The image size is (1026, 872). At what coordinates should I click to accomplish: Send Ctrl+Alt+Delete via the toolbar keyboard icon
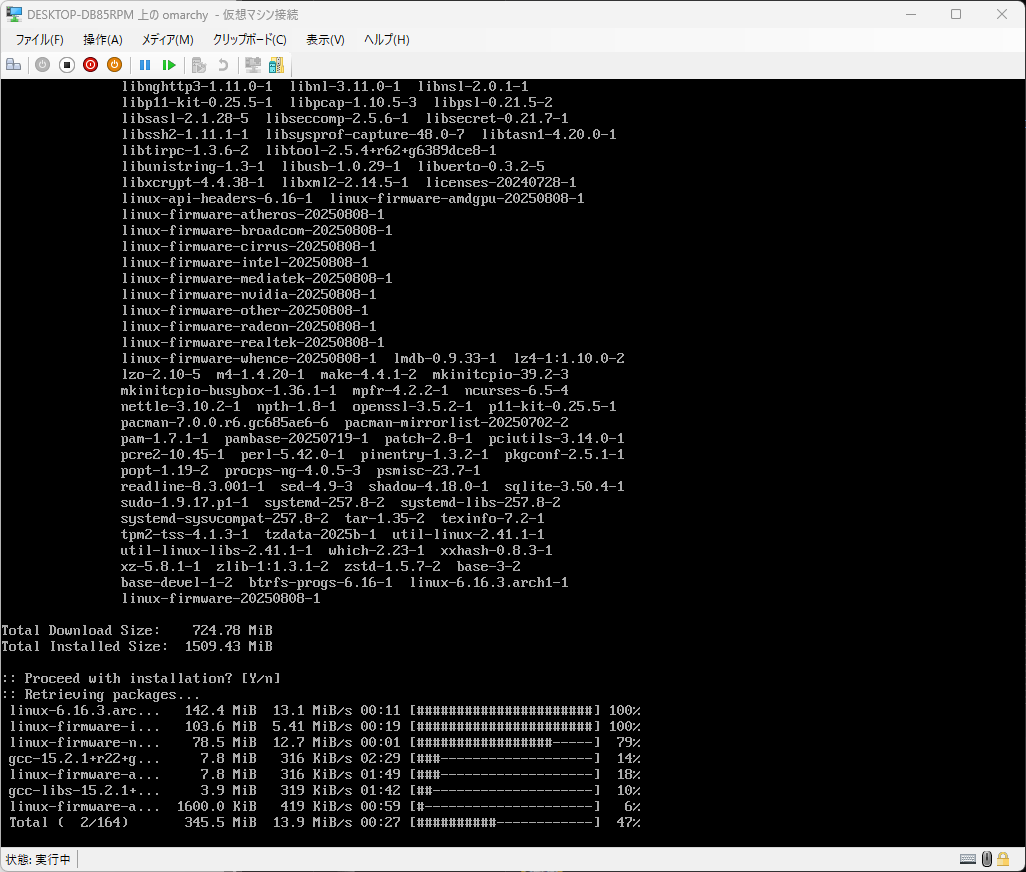[14, 65]
